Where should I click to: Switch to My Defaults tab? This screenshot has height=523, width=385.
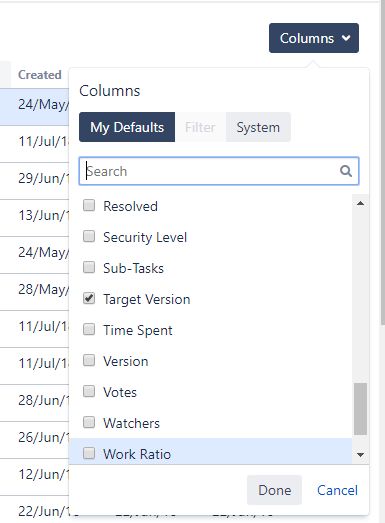(x=127, y=127)
